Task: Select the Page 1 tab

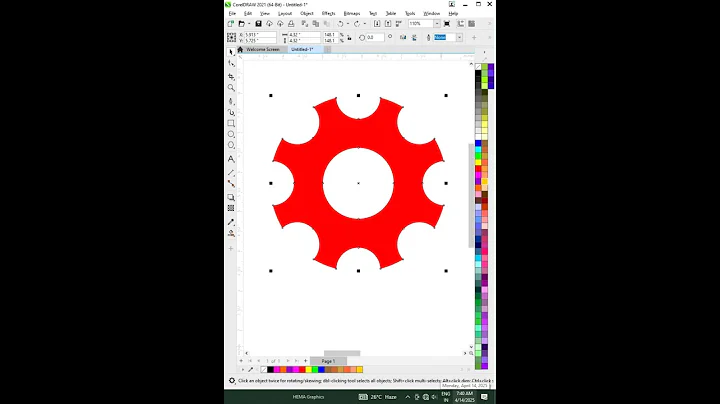Action: coord(328,361)
